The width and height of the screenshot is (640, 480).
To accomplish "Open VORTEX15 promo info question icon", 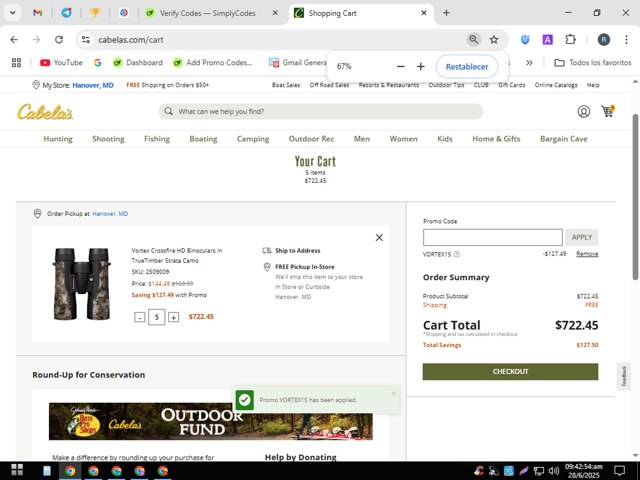I will pyautogui.click(x=457, y=254).
